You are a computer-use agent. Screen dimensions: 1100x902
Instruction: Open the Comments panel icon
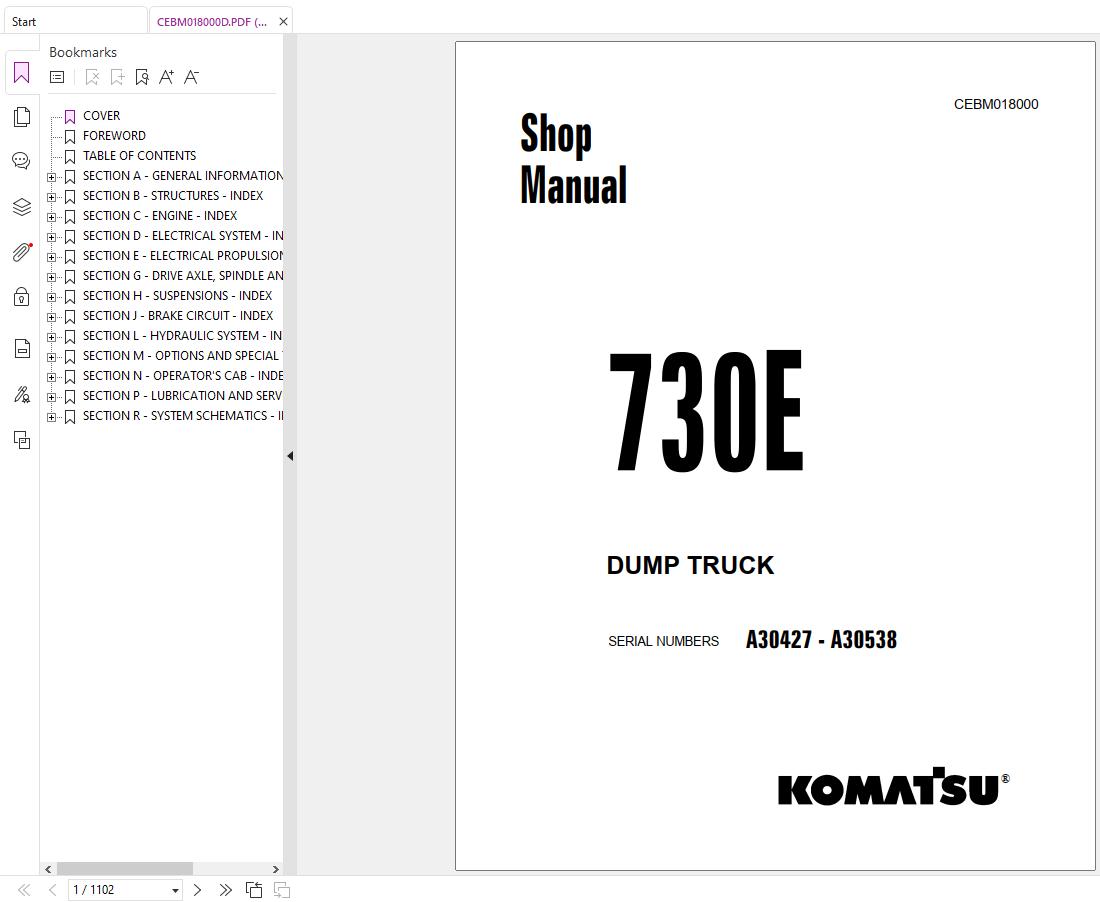pos(21,161)
